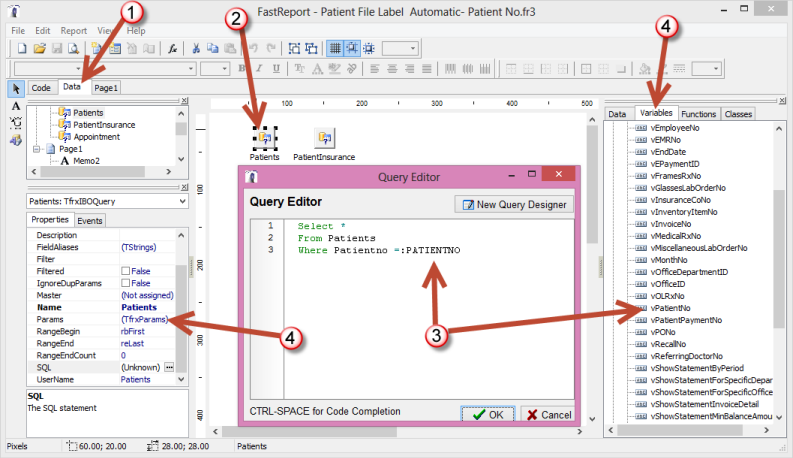
Task: Click the Save report disk icon
Action: click(57, 49)
